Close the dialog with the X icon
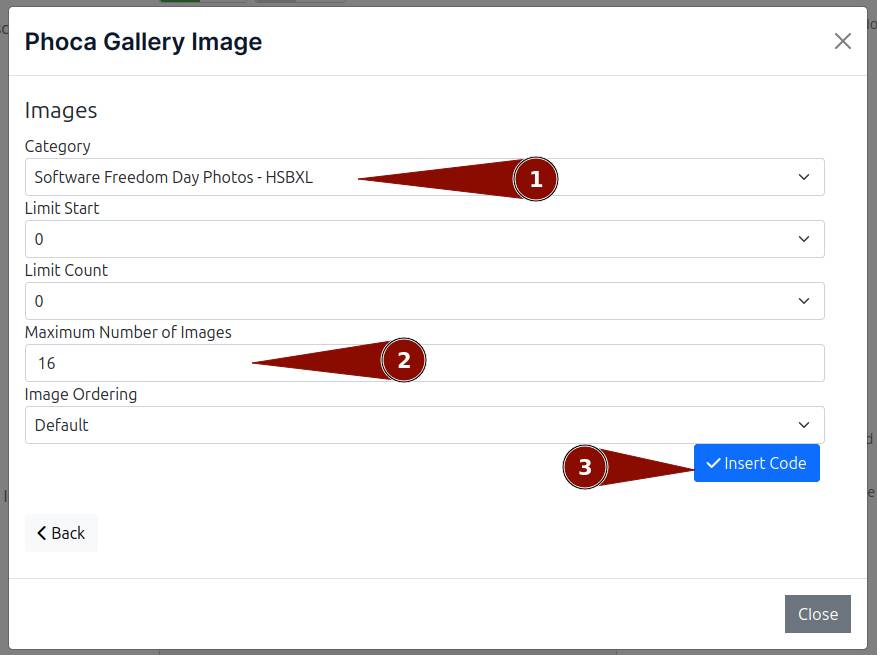 (x=842, y=41)
